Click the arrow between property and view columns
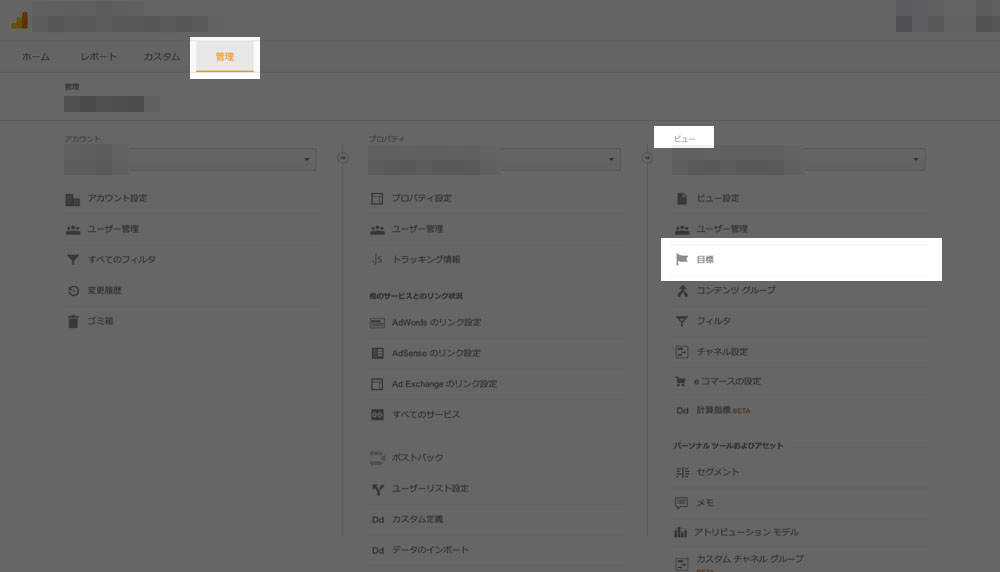Screen dimensions: 1000x572 pos(647,158)
